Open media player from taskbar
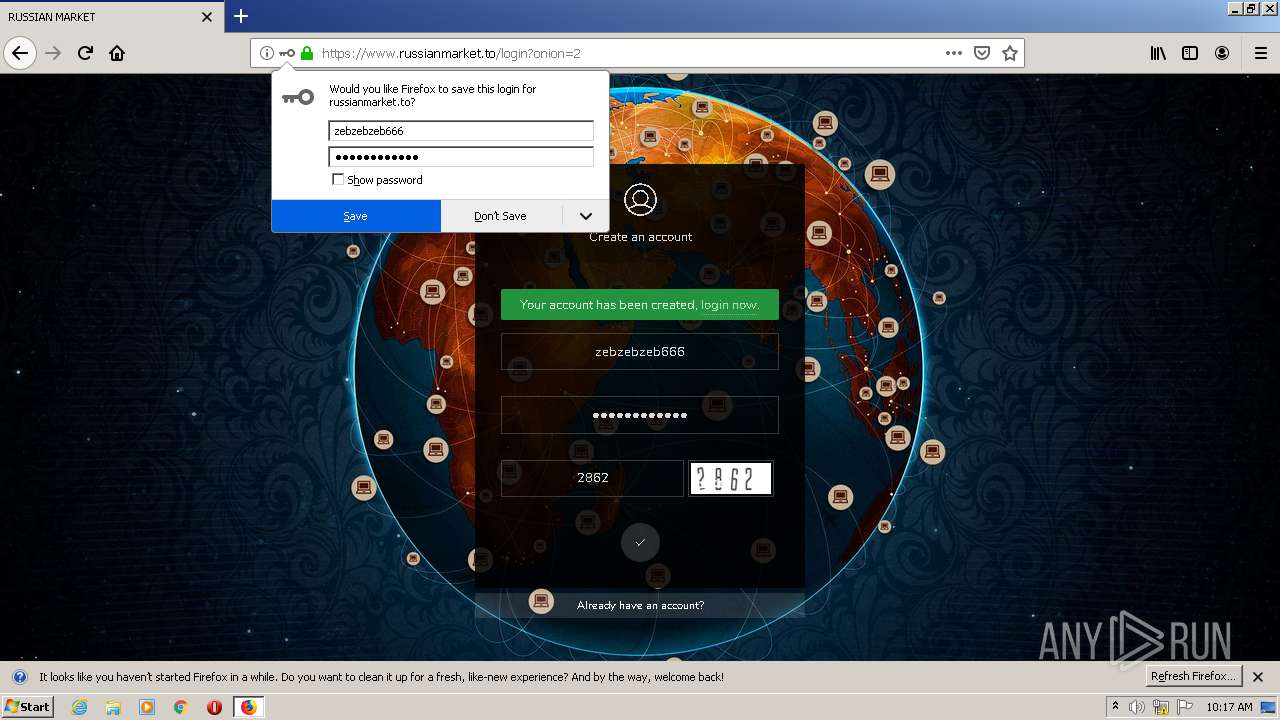1280x720 pixels. [147, 707]
